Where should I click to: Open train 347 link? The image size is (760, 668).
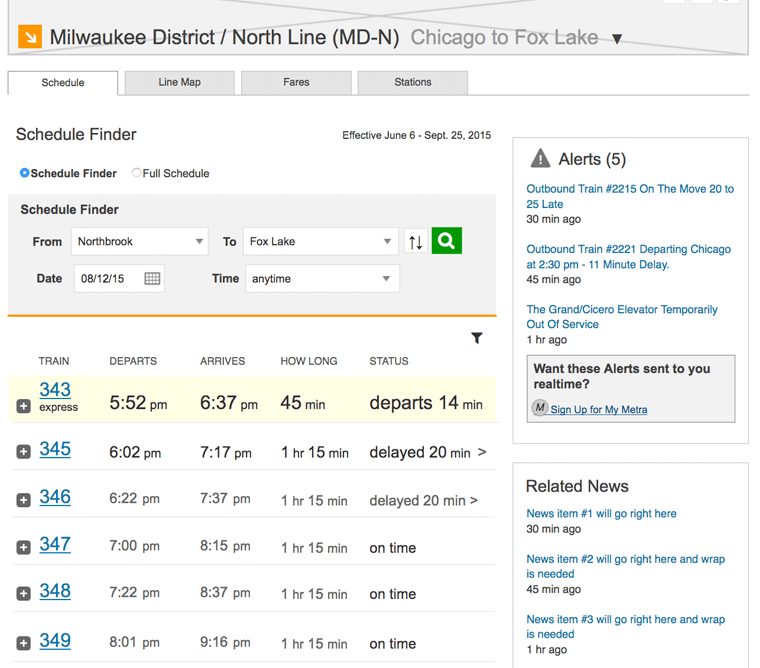pos(55,544)
